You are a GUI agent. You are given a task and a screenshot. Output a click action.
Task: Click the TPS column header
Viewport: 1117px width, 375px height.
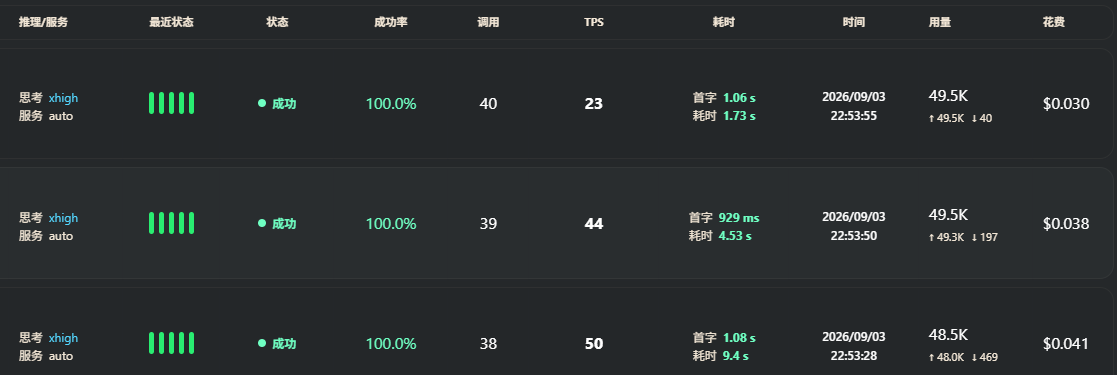click(593, 22)
